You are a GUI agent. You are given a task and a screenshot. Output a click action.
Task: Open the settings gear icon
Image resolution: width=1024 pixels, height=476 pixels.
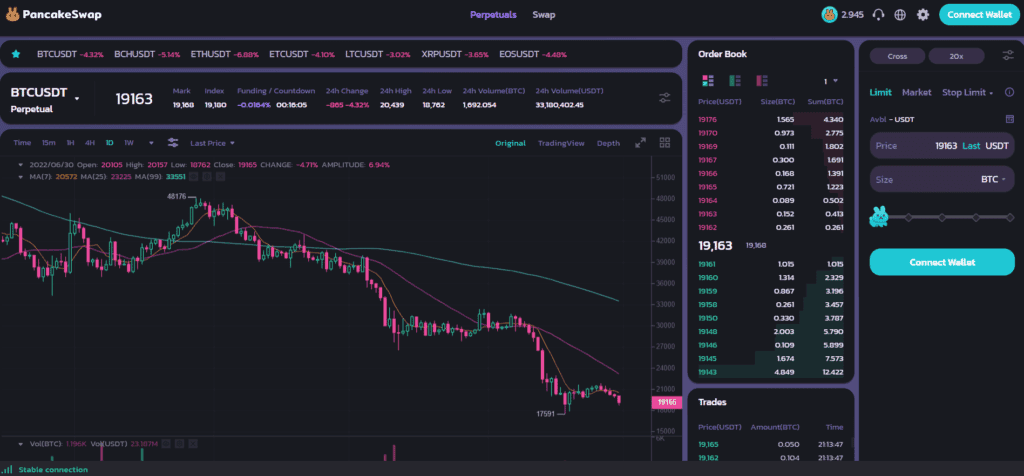click(923, 14)
